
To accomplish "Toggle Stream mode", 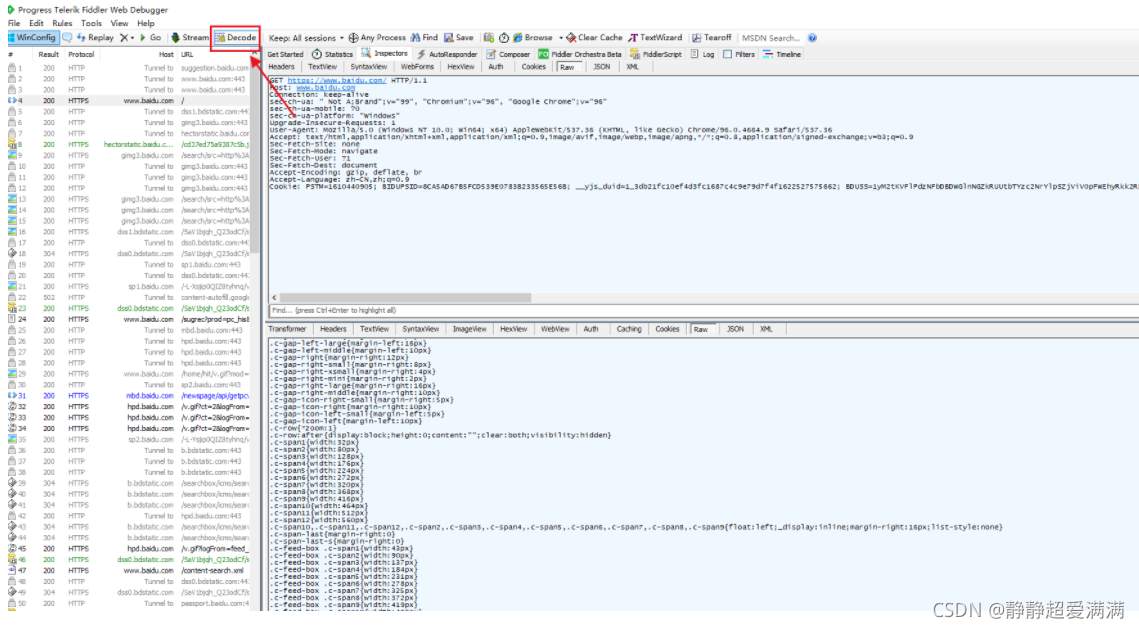I will coord(190,37).
